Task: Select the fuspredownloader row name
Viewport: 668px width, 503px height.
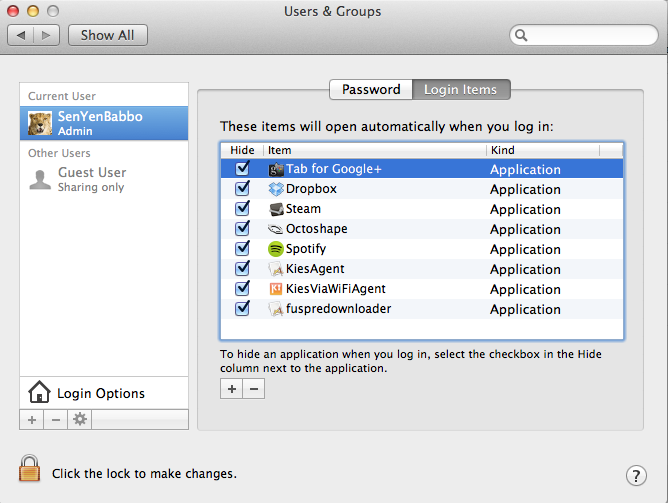Action: click(338, 309)
